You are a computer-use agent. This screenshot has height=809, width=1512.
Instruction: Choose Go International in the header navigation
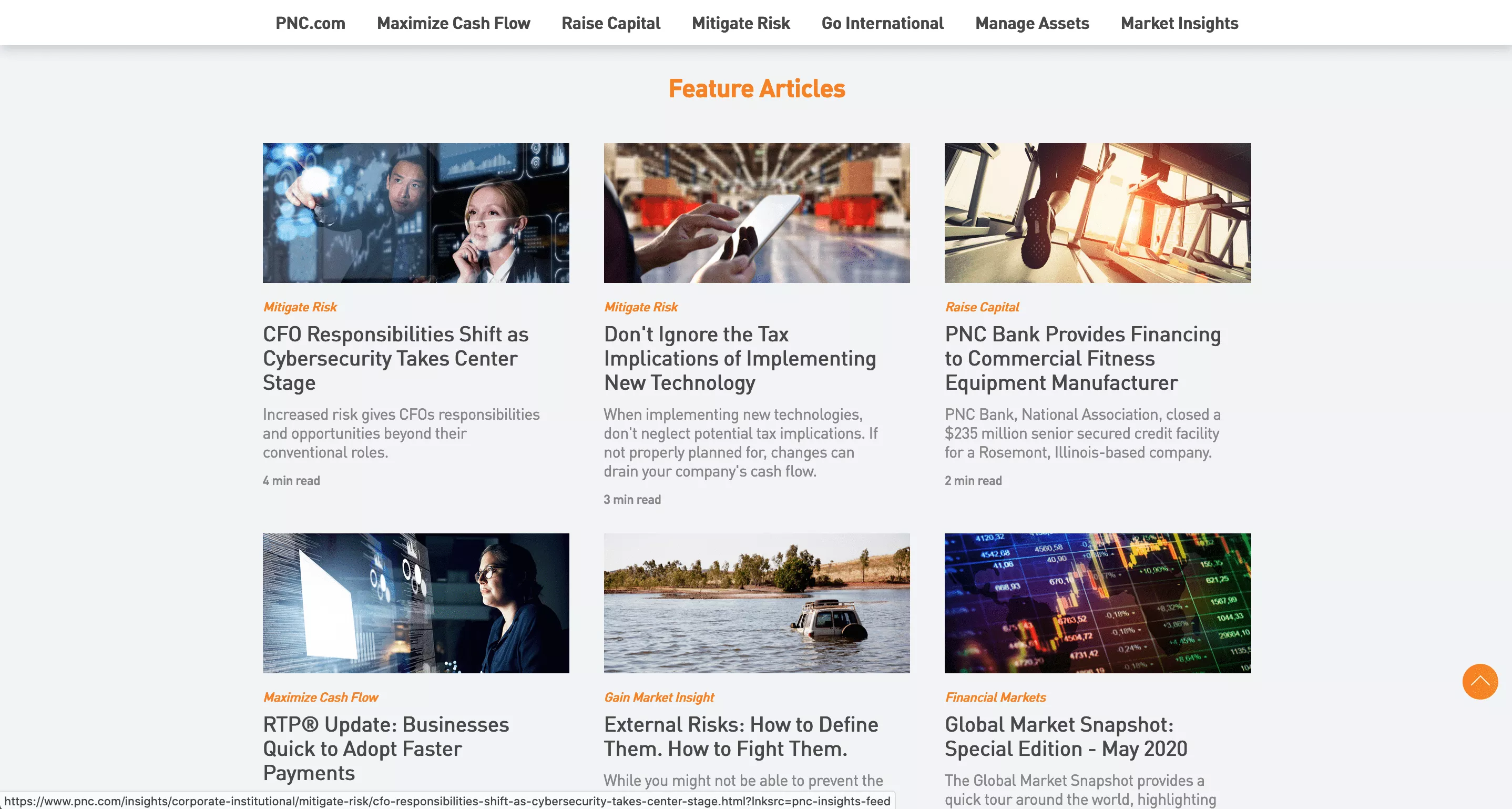[x=882, y=23]
